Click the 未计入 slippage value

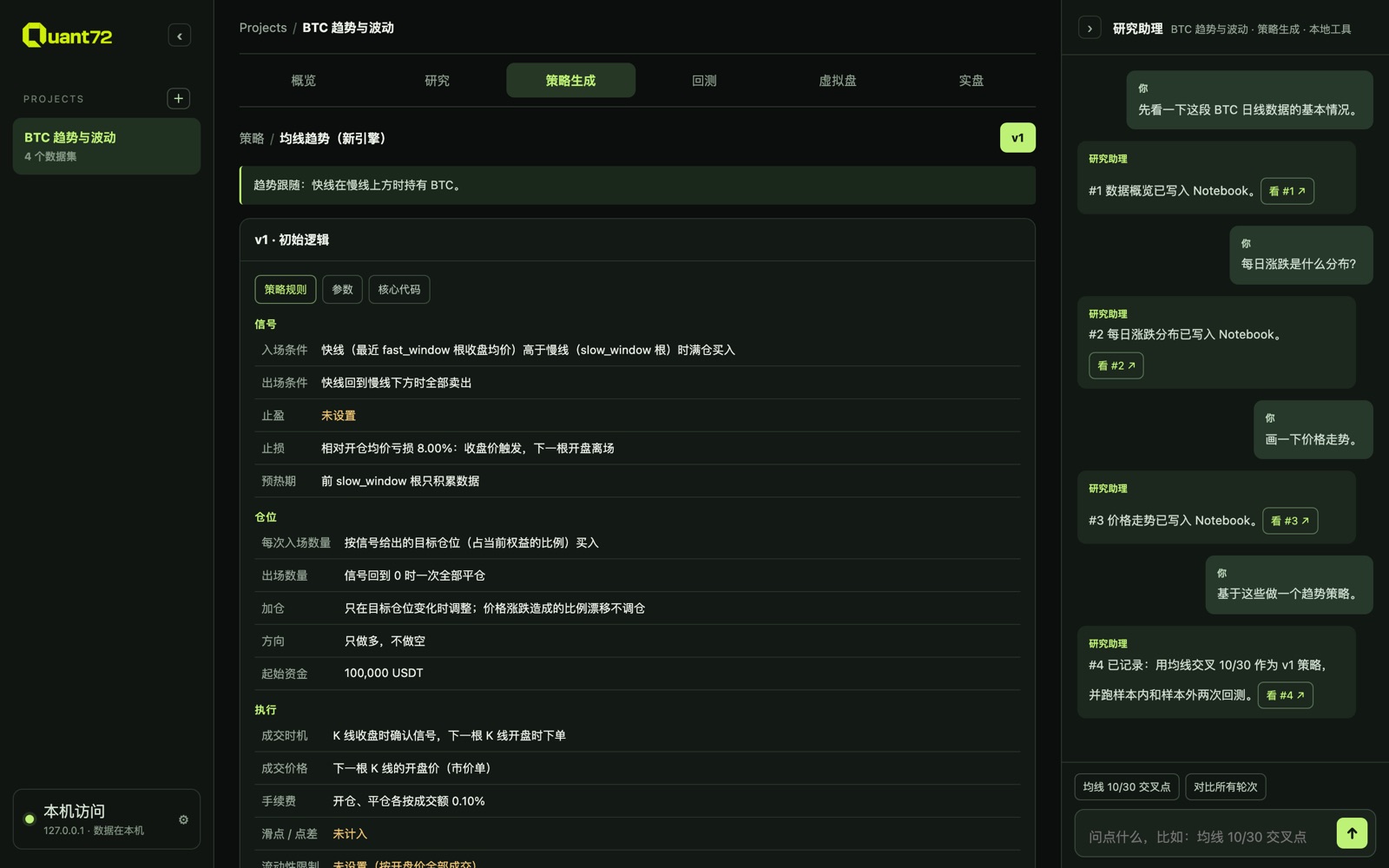pos(350,834)
